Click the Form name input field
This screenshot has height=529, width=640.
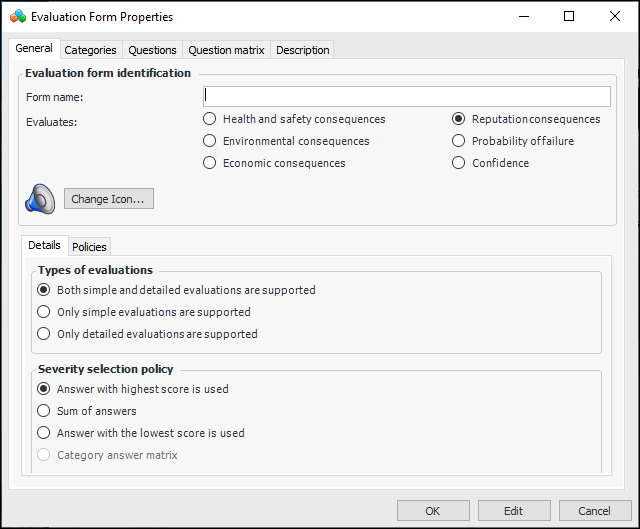406,96
